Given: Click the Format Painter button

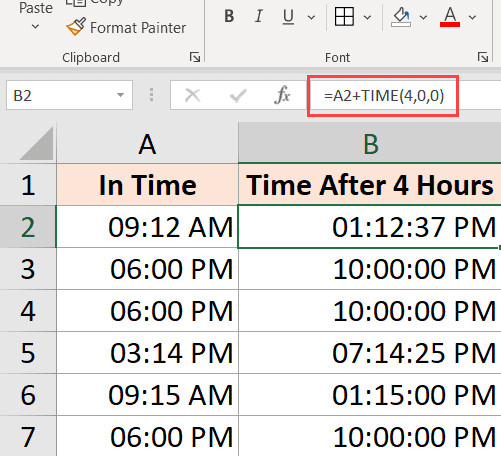Looking at the screenshot, I should (x=126, y=27).
